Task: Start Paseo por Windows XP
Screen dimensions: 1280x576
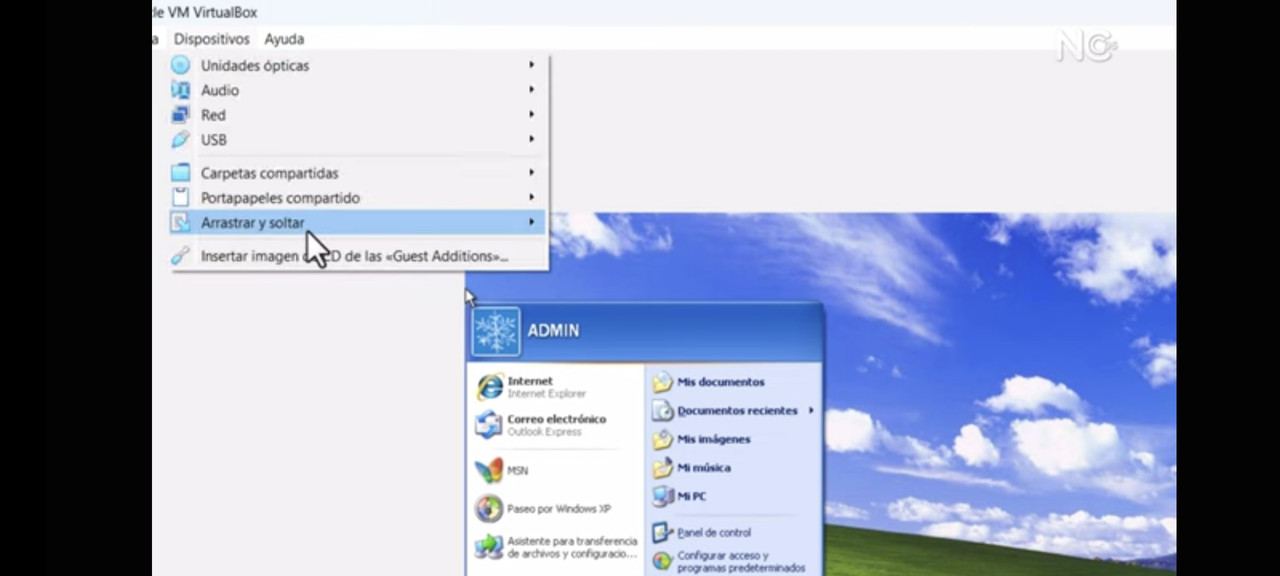Action: [557, 509]
